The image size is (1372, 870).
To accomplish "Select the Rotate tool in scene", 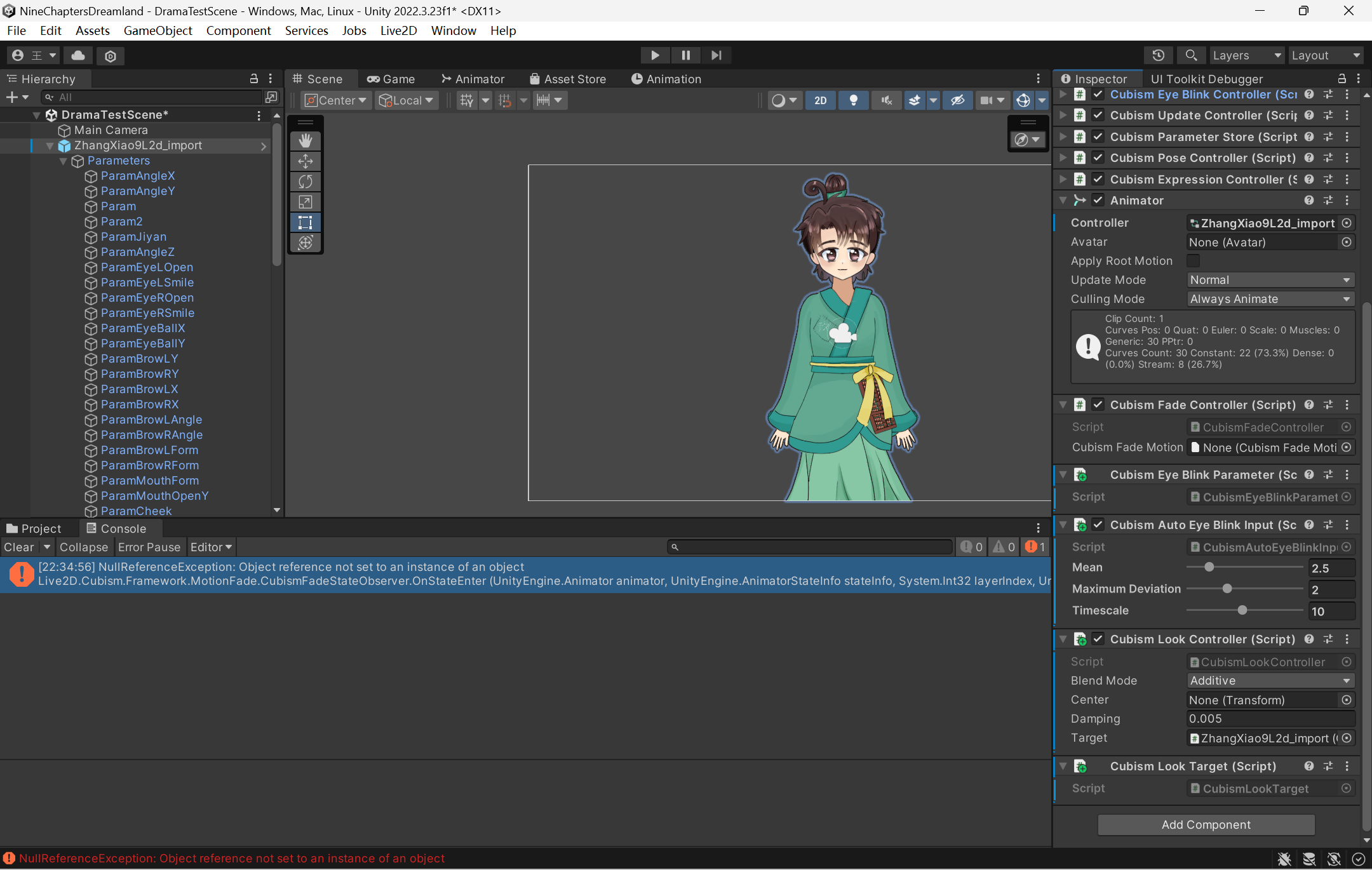I will [306, 182].
